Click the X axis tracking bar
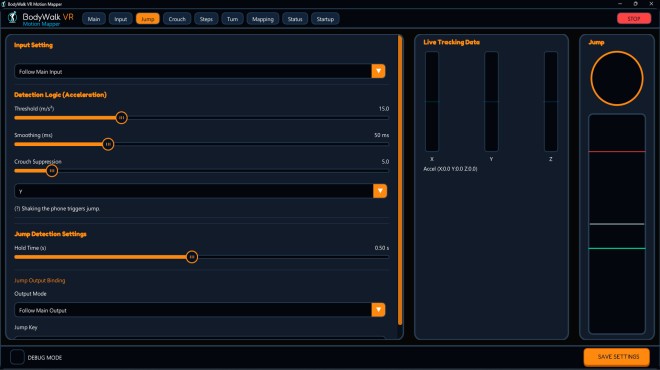 click(432, 101)
